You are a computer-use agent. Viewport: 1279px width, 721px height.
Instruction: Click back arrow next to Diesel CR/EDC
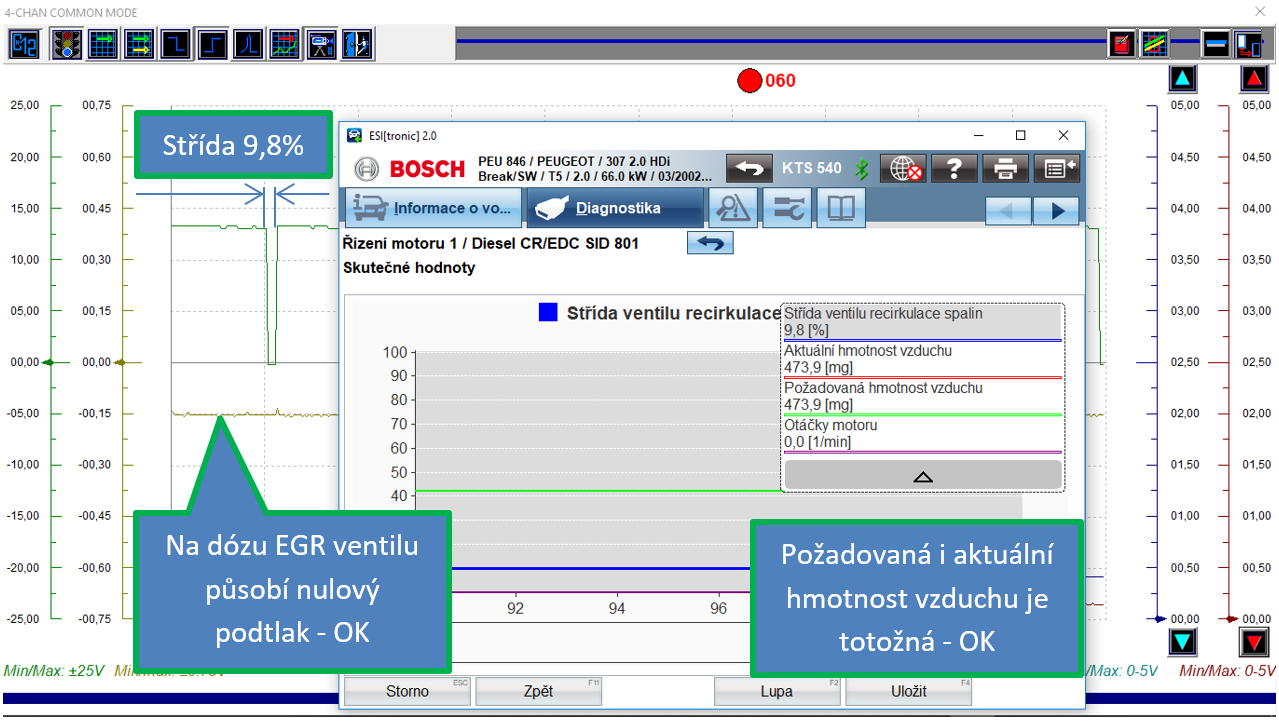tap(710, 243)
